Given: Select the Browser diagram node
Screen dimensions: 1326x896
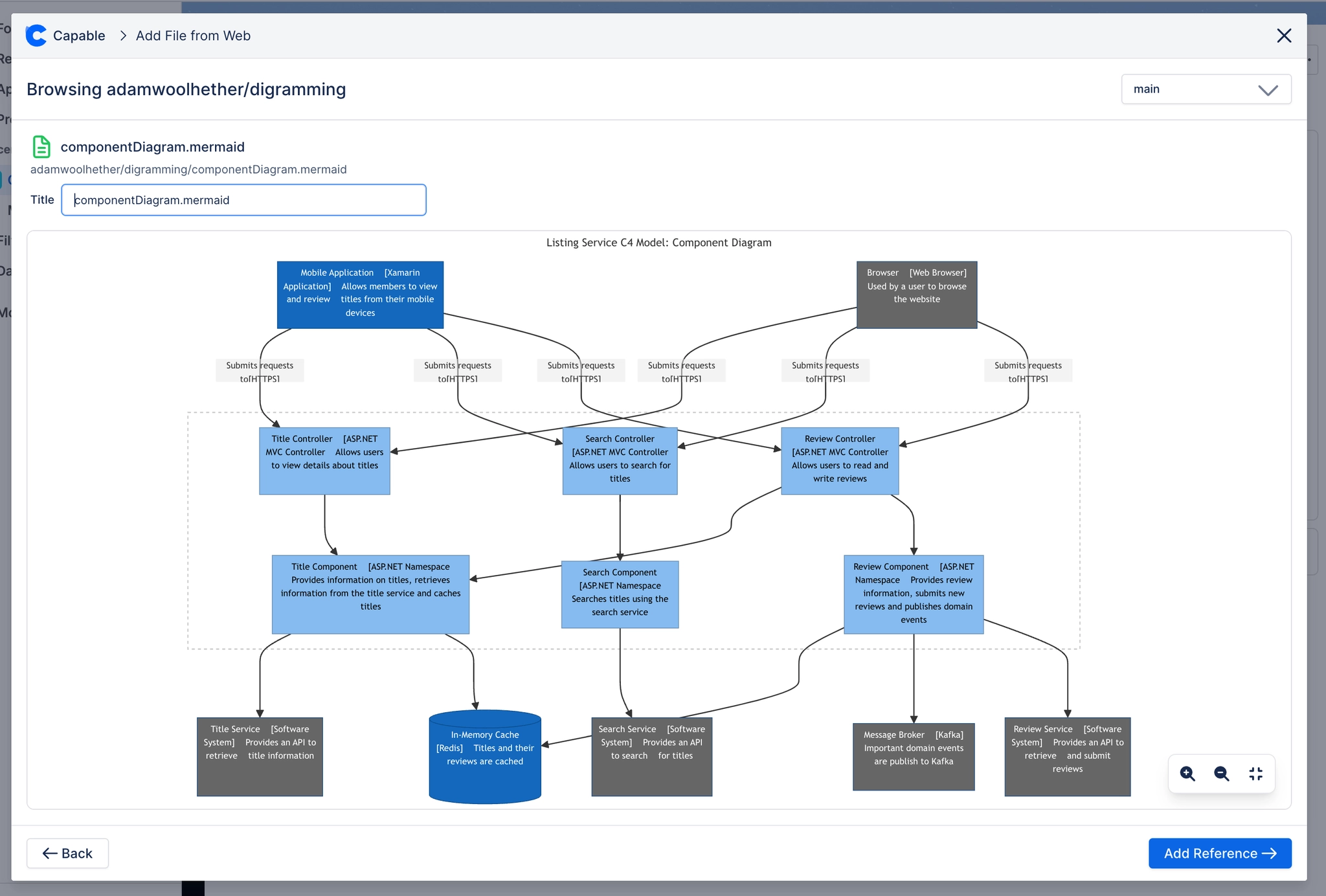Looking at the screenshot, I should 917,295.
